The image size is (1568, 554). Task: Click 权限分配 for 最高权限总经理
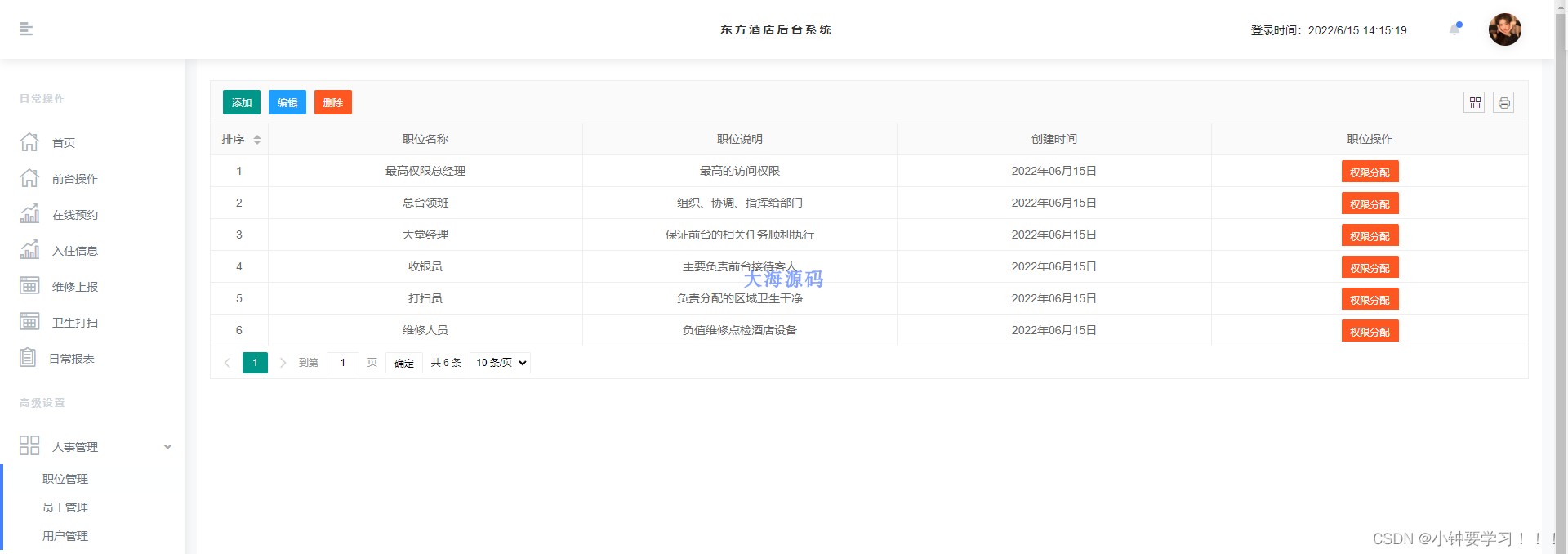(x=1370, y=172)
